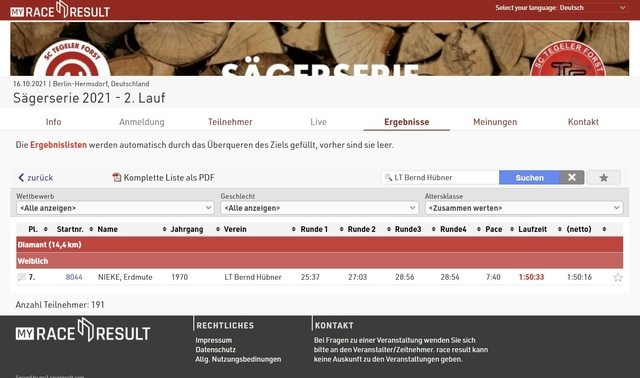
Task: Open the Geschlecht dropdown
Action: pos(319,208)
